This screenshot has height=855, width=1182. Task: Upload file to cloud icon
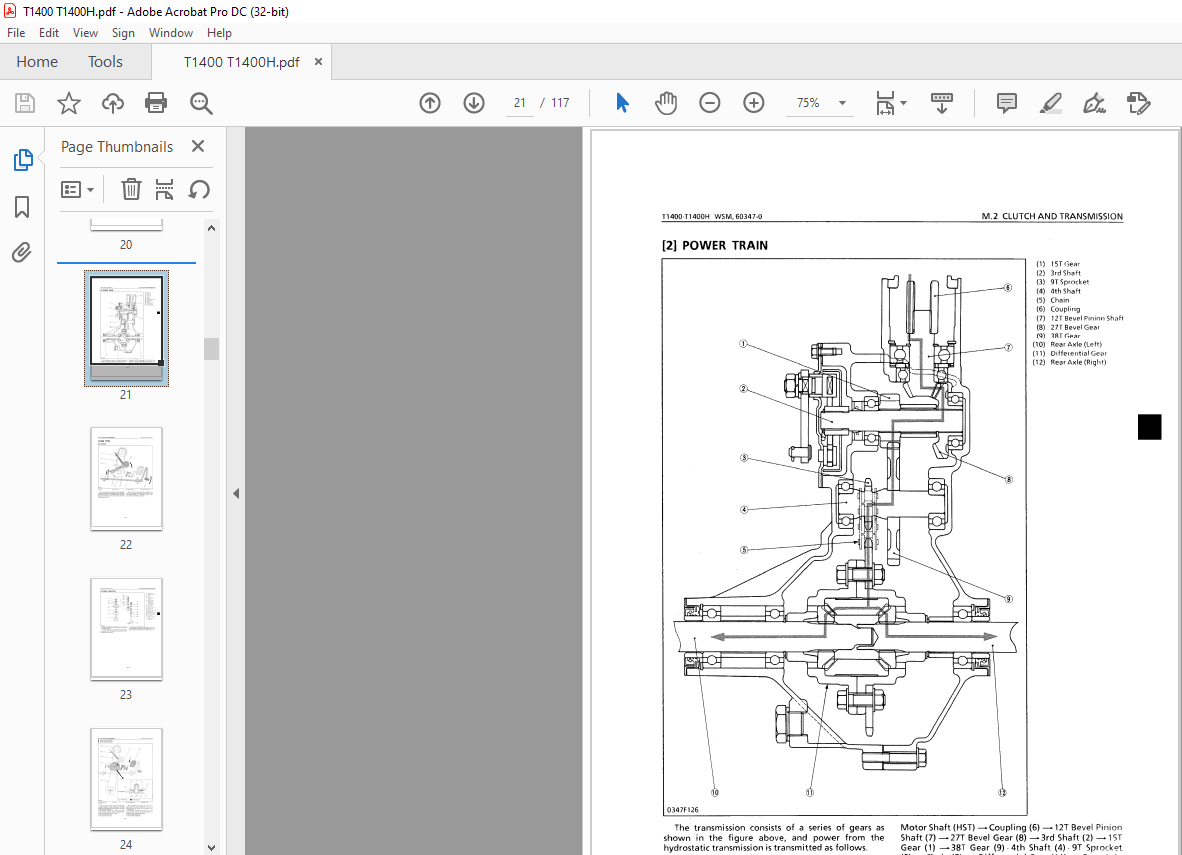coord(112,103)
